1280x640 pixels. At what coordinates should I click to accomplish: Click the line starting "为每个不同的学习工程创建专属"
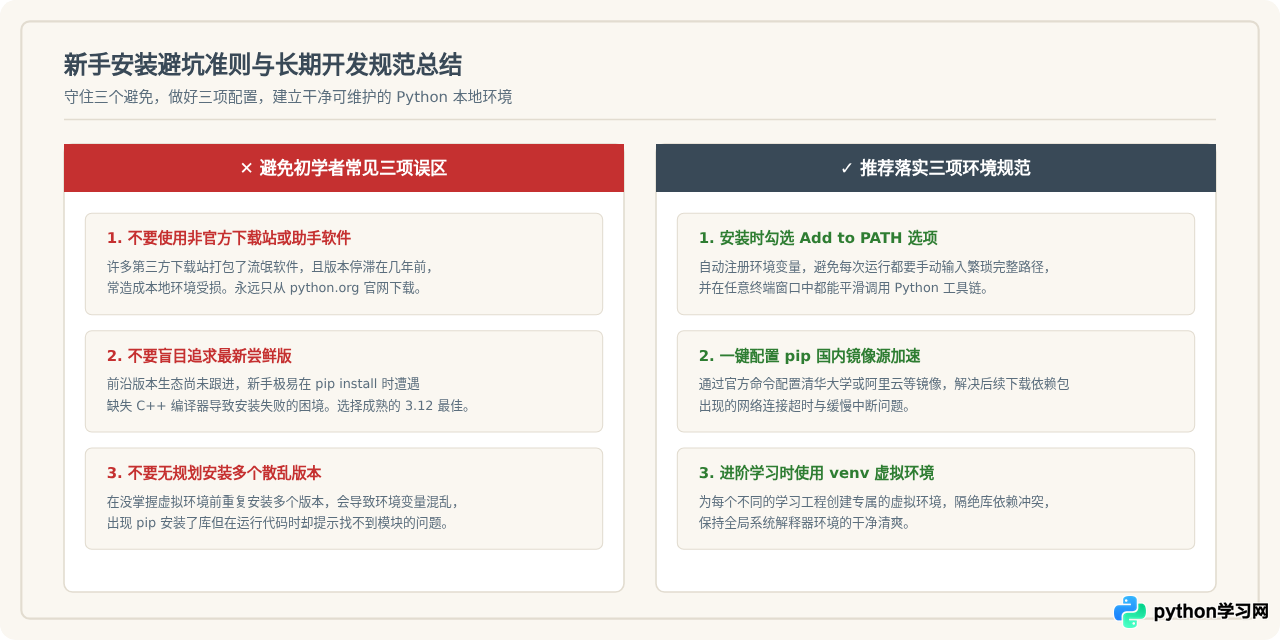pos(874,501)
